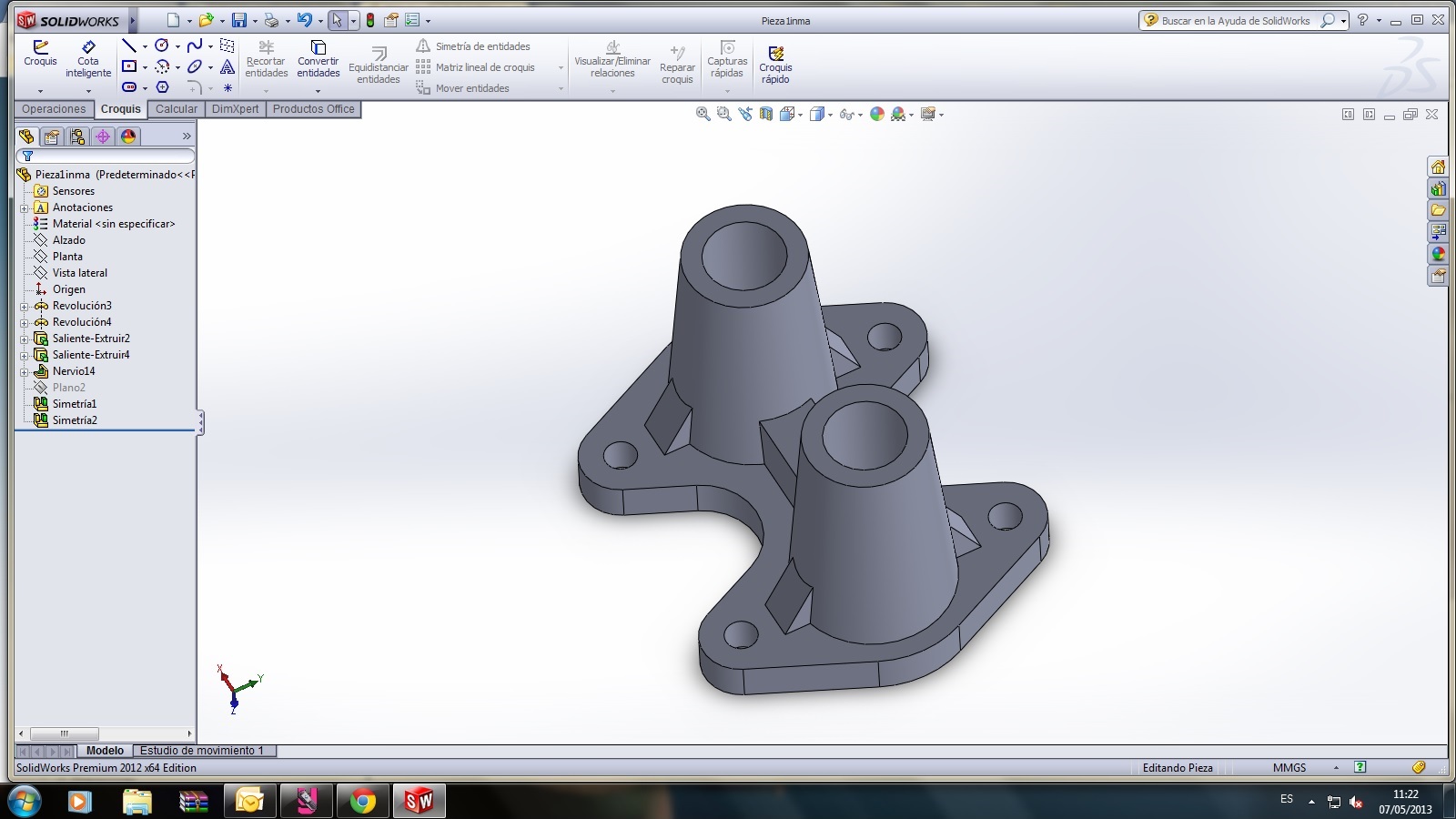The height and width of the screenshot is (819, 1456).
Task: Click the Save disk icon
Action: (238, 20)
